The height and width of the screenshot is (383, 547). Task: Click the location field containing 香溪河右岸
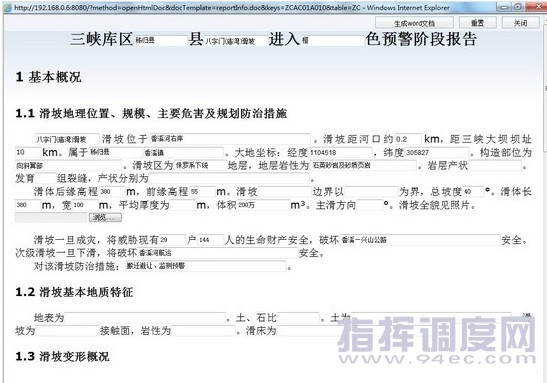click(230, 139)
